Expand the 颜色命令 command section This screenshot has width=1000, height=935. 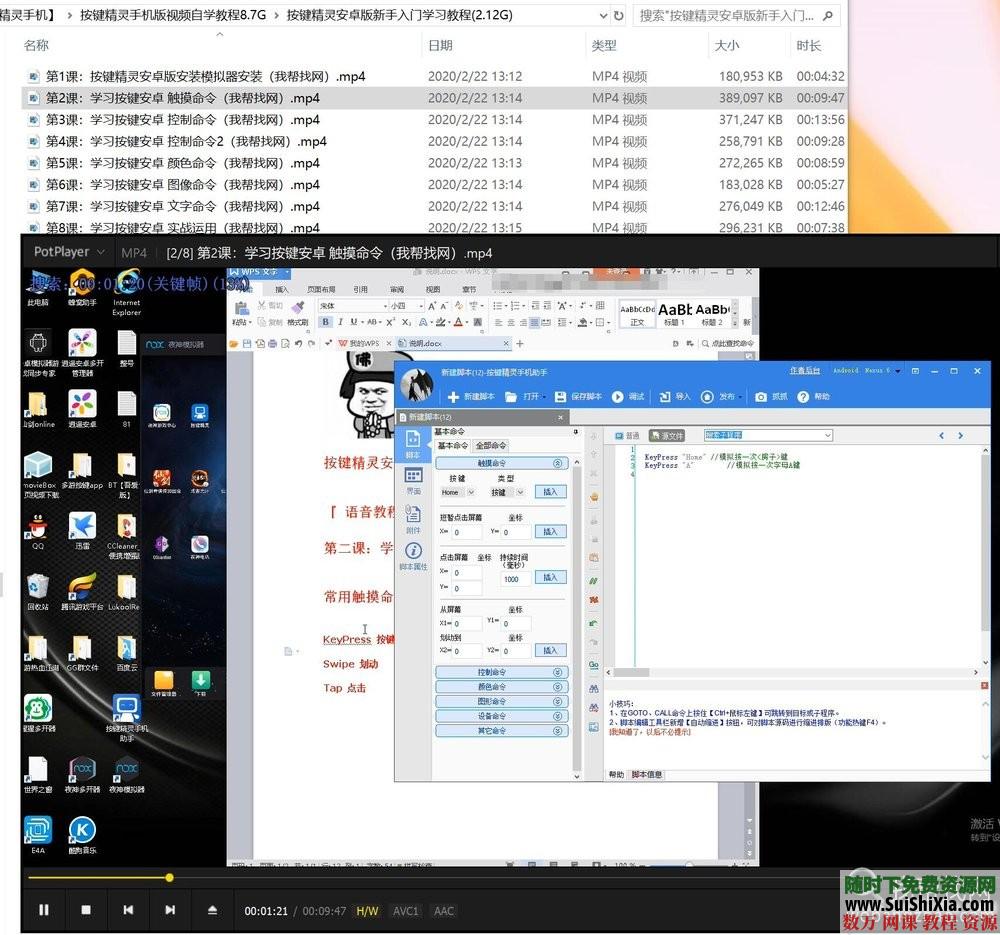point(502,687)
